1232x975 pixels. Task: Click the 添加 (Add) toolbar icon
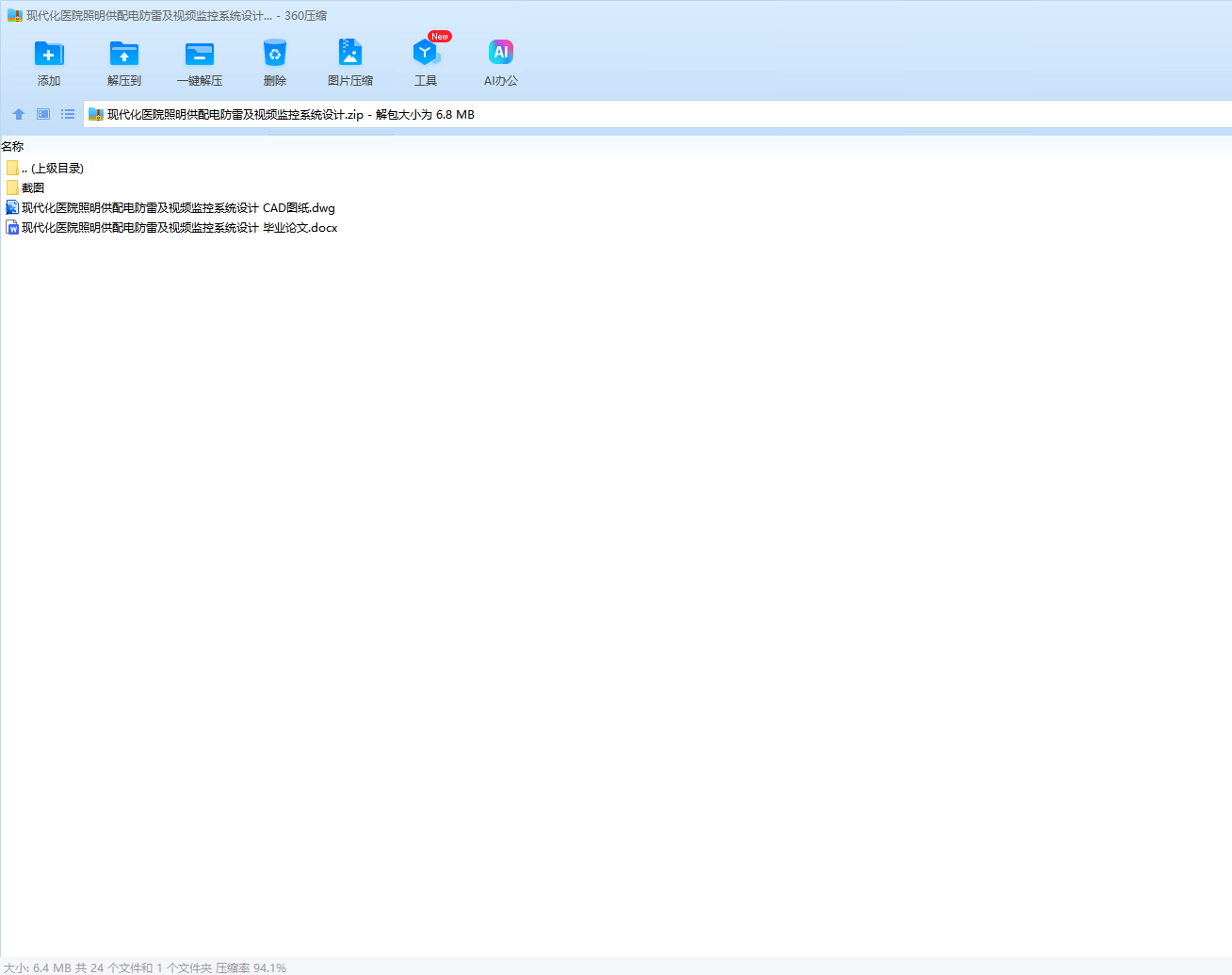pos(49,55)
